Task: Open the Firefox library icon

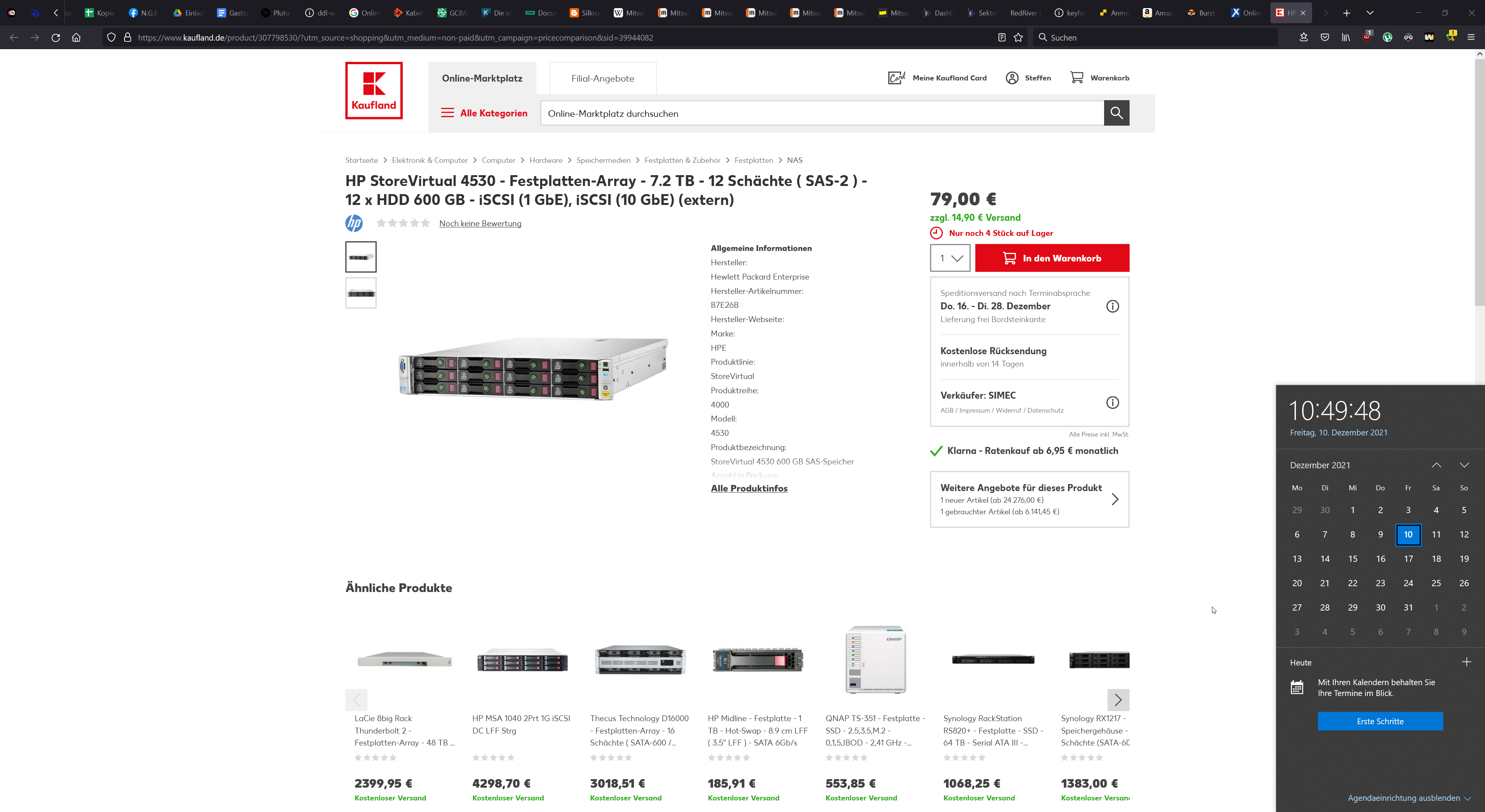Action: (x=1345, y=38)
